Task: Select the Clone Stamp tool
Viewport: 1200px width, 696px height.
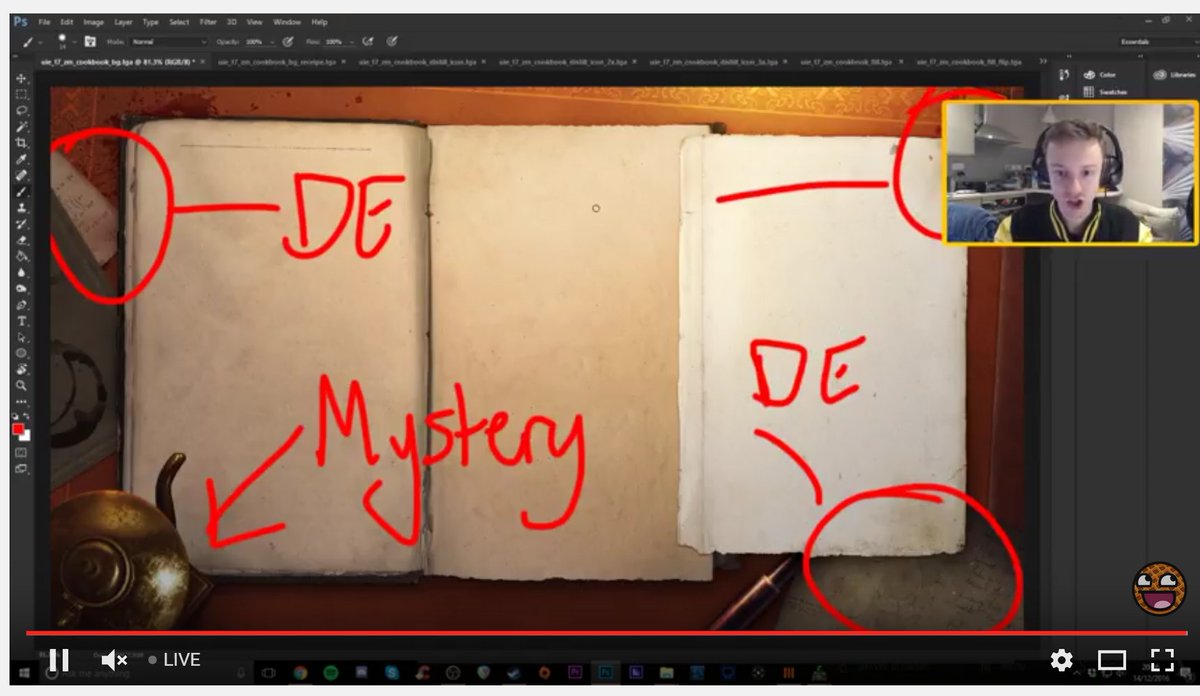Action: point(22,207)
